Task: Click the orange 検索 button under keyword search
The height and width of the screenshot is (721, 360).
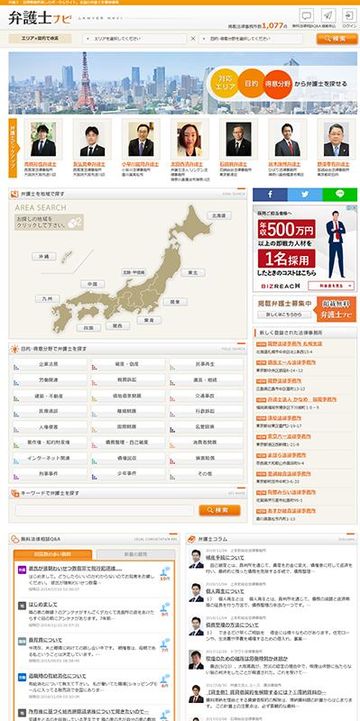Action: coord(220,510)
